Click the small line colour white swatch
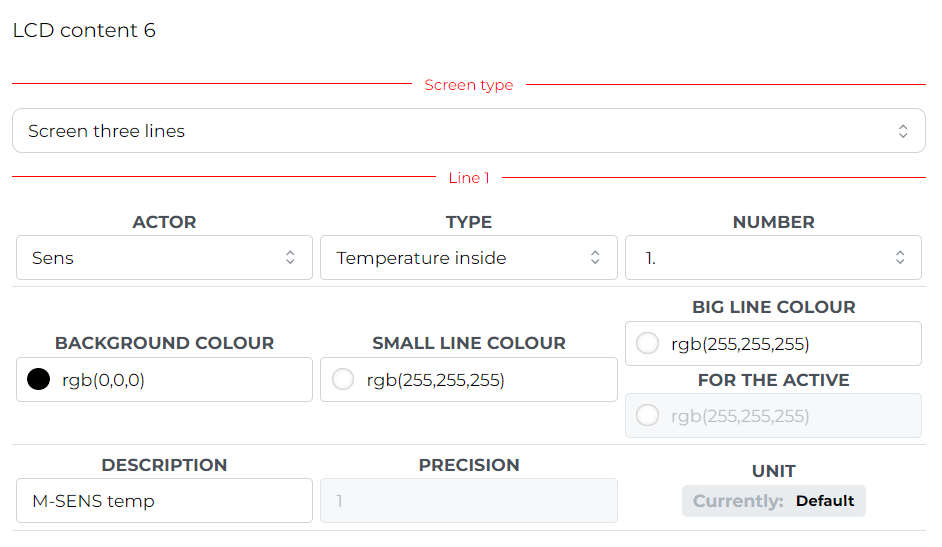Viewport: 942px width, 547px height. (x=343, y=379)
